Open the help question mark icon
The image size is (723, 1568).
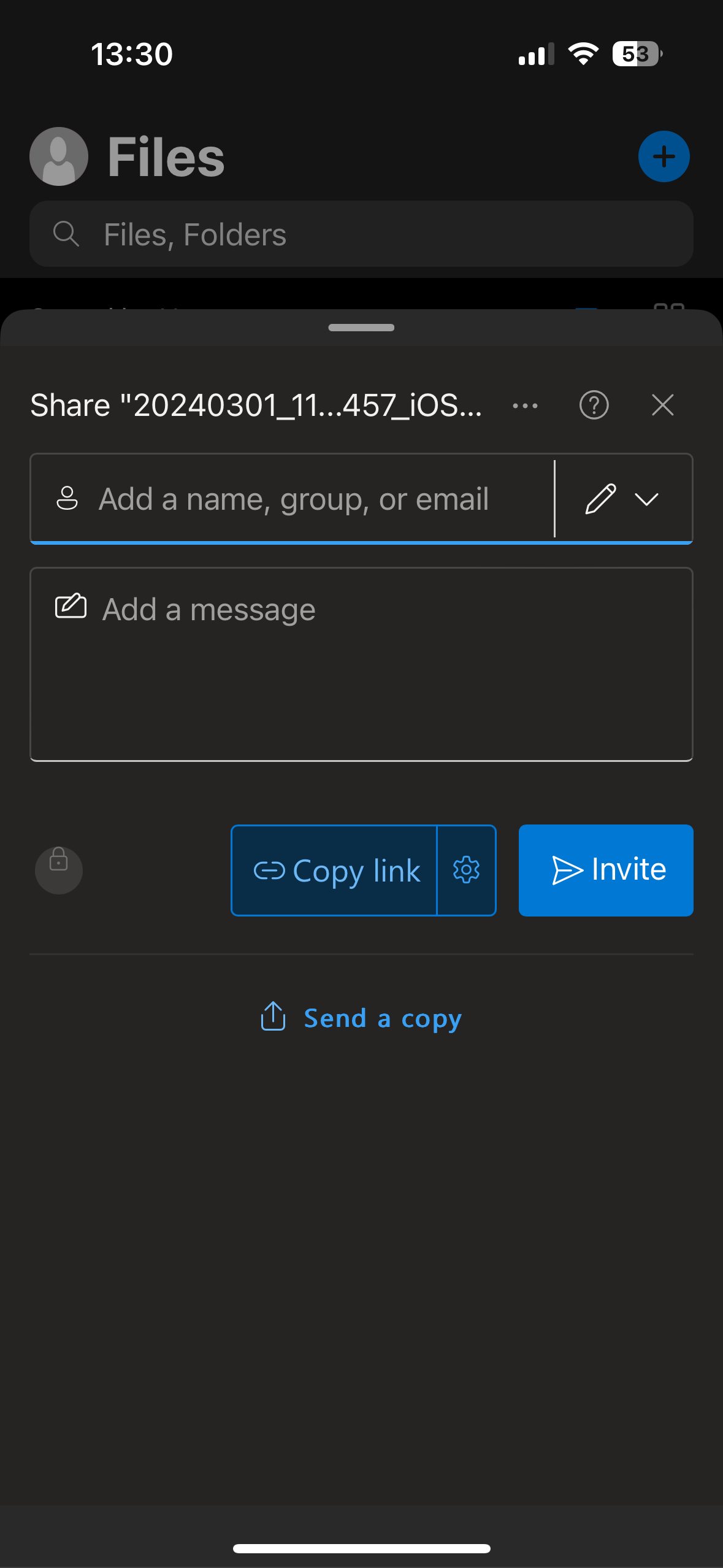594,405
